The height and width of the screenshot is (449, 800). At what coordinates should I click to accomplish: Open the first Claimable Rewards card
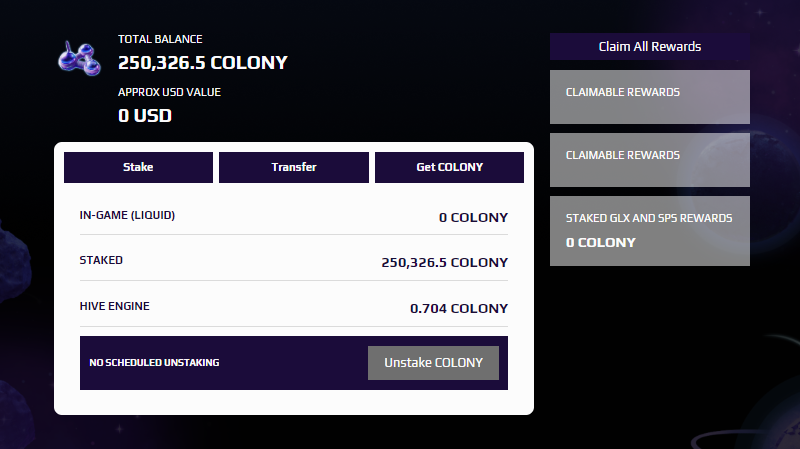650,97
